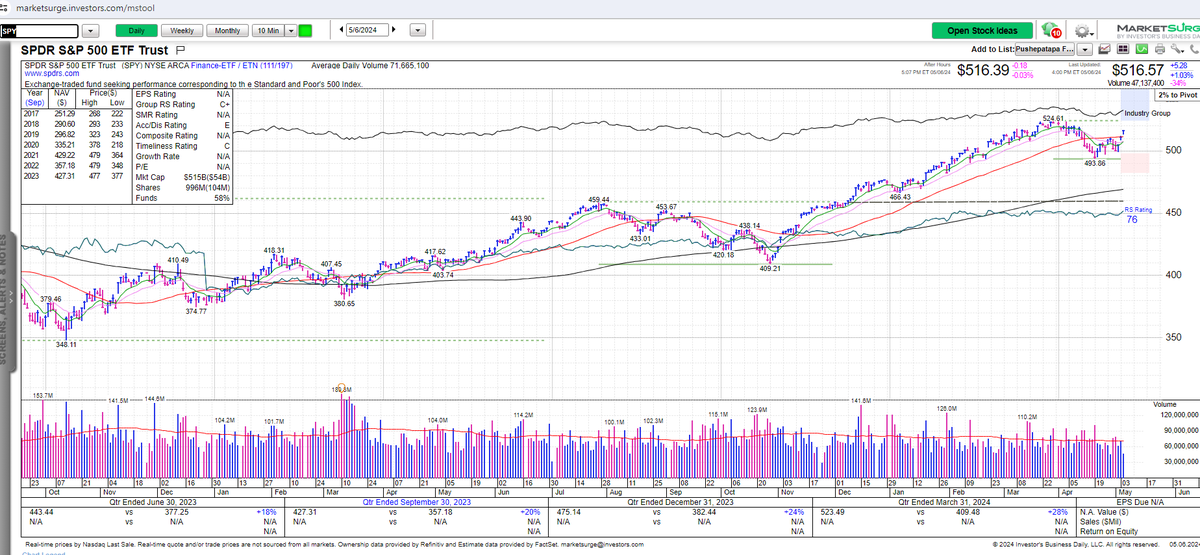Click the 5/6/2024 date field
The width and height of the screenshot is (1200, 555).
369,31
